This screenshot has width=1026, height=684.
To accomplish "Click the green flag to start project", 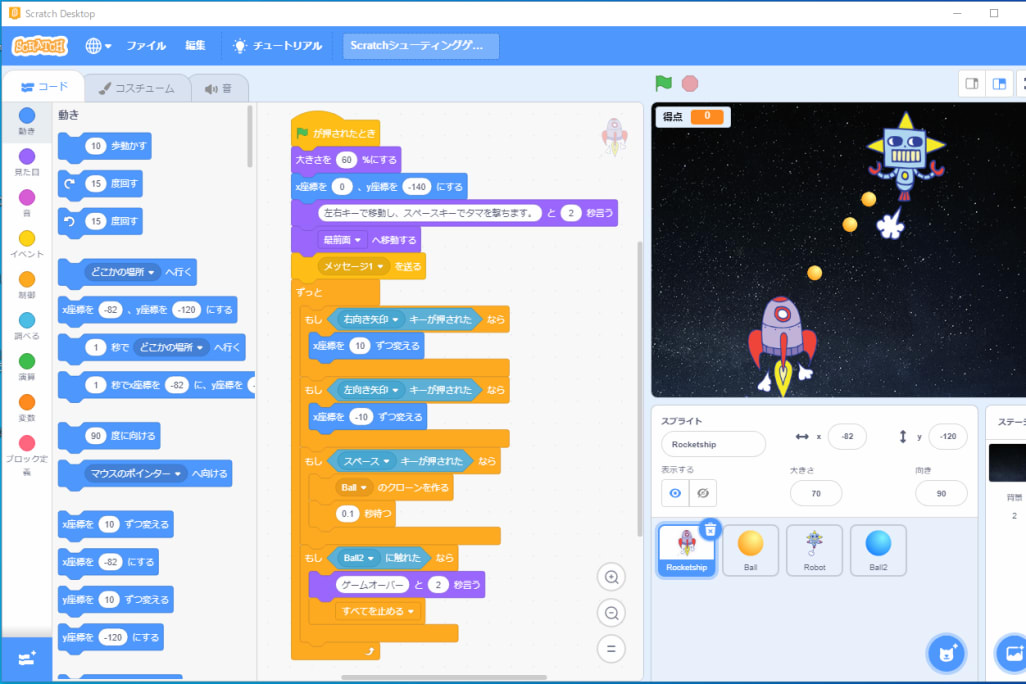I will tap(663, 84).
